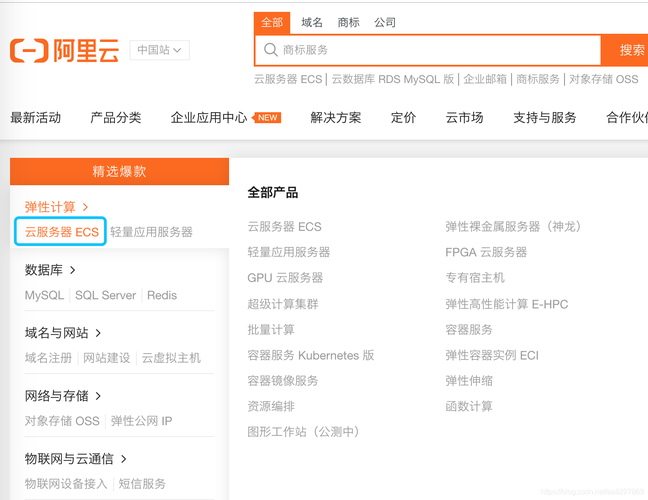Open 超级计算集群 product link
Viewport: 648px width, 500px height.
[283, 304]
